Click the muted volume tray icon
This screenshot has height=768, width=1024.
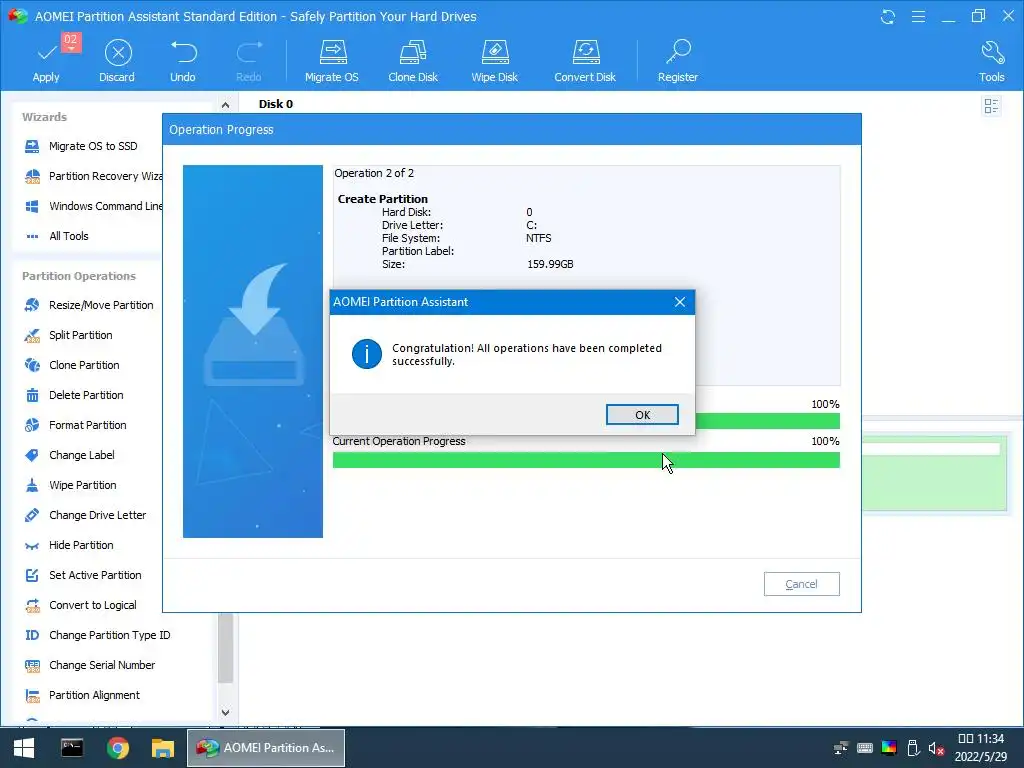[936, 748]
